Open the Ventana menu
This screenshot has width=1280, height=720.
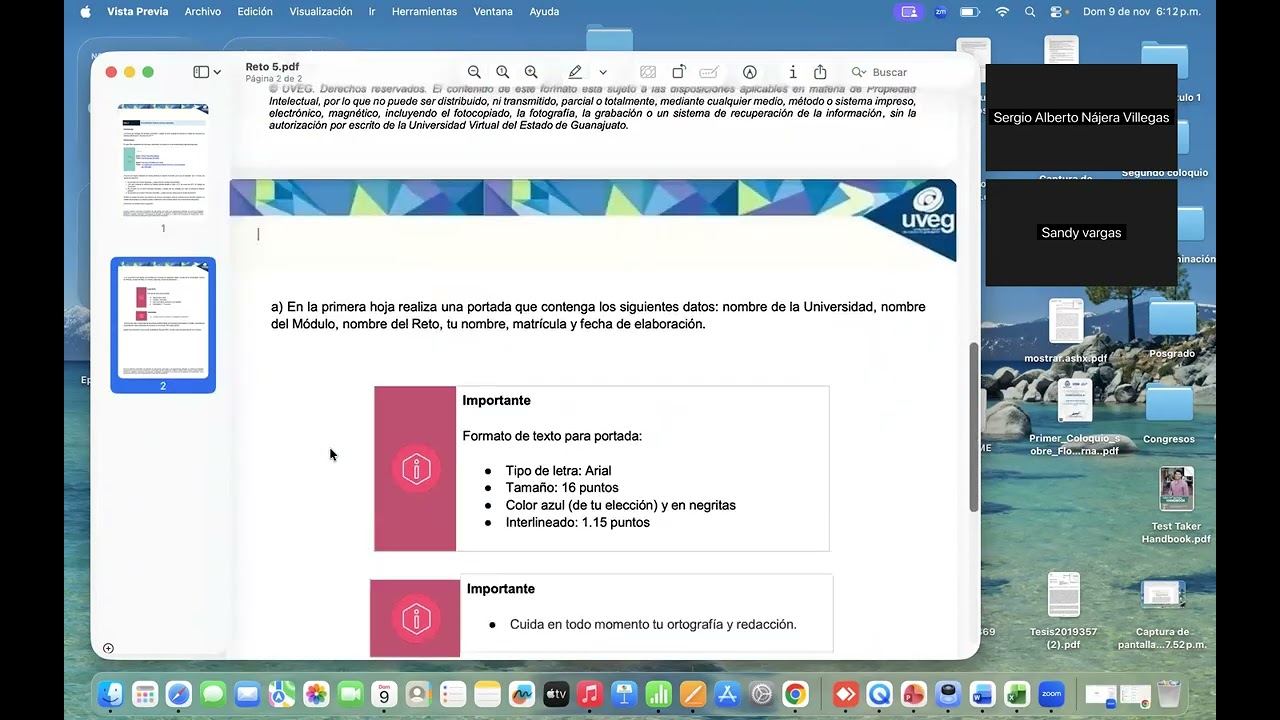tap(493, 12)
